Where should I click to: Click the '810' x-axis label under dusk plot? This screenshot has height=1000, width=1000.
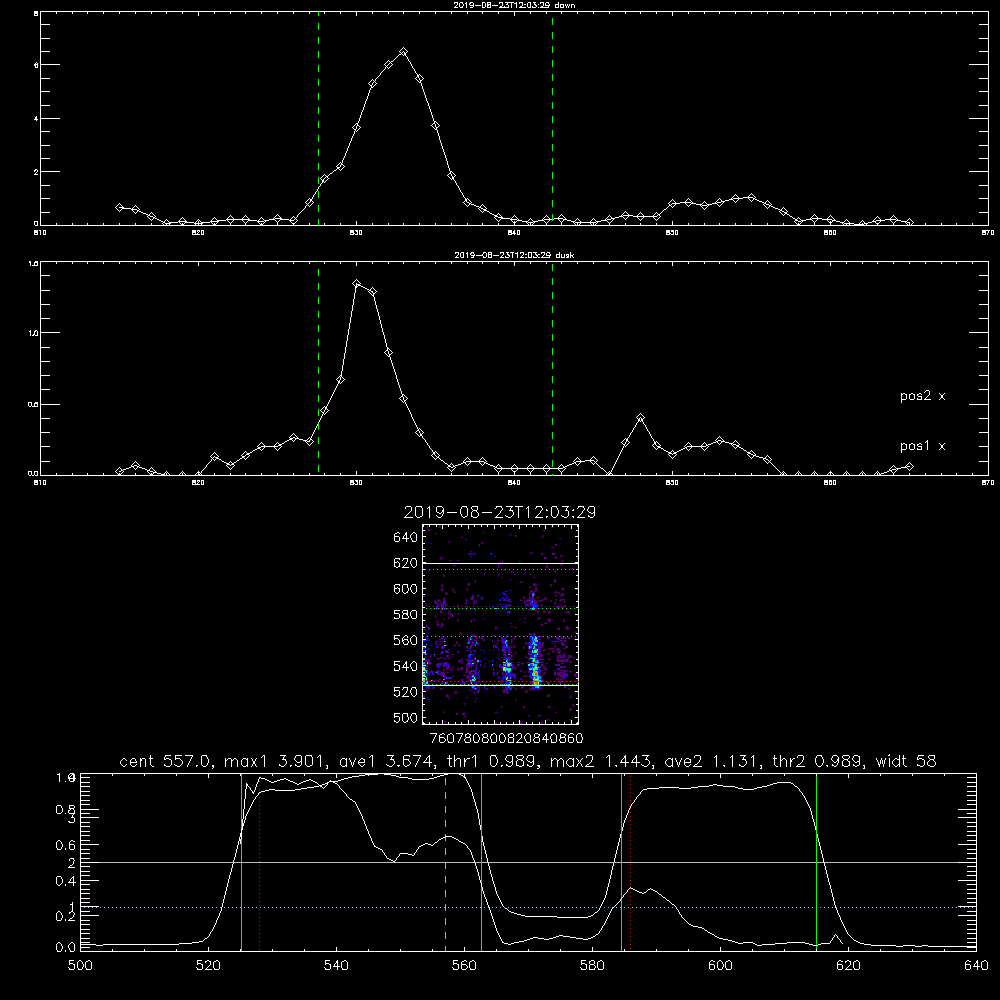(x=40, y=483)
